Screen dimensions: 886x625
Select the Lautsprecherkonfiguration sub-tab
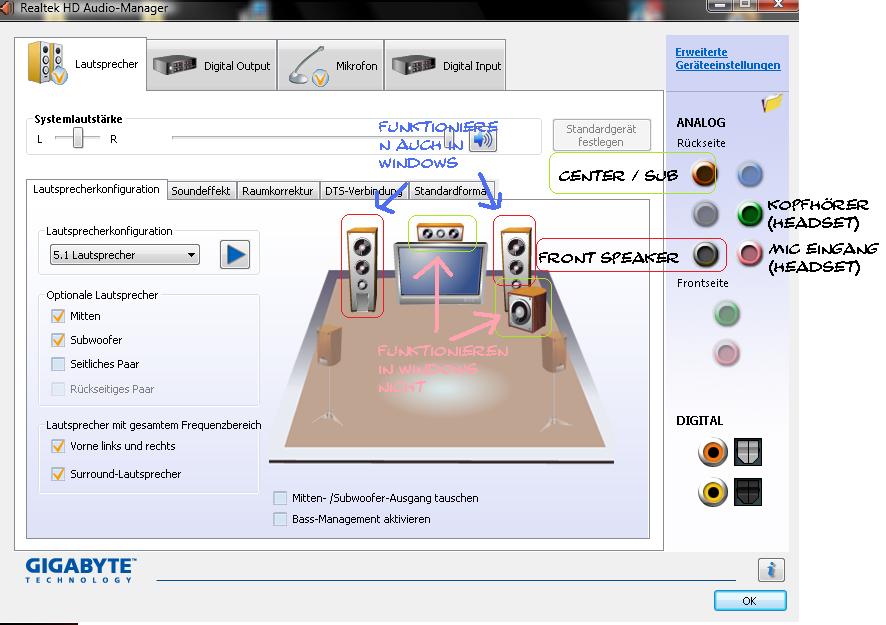tap(96, 189)
